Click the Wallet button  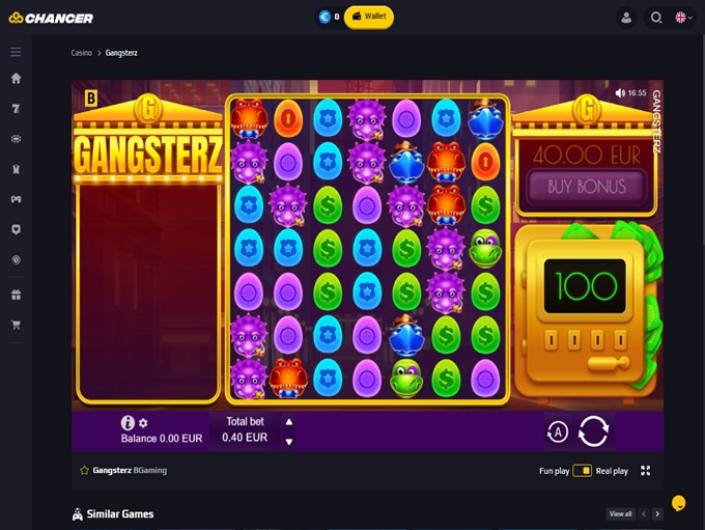pyautogui.click(x=369, y=17)
